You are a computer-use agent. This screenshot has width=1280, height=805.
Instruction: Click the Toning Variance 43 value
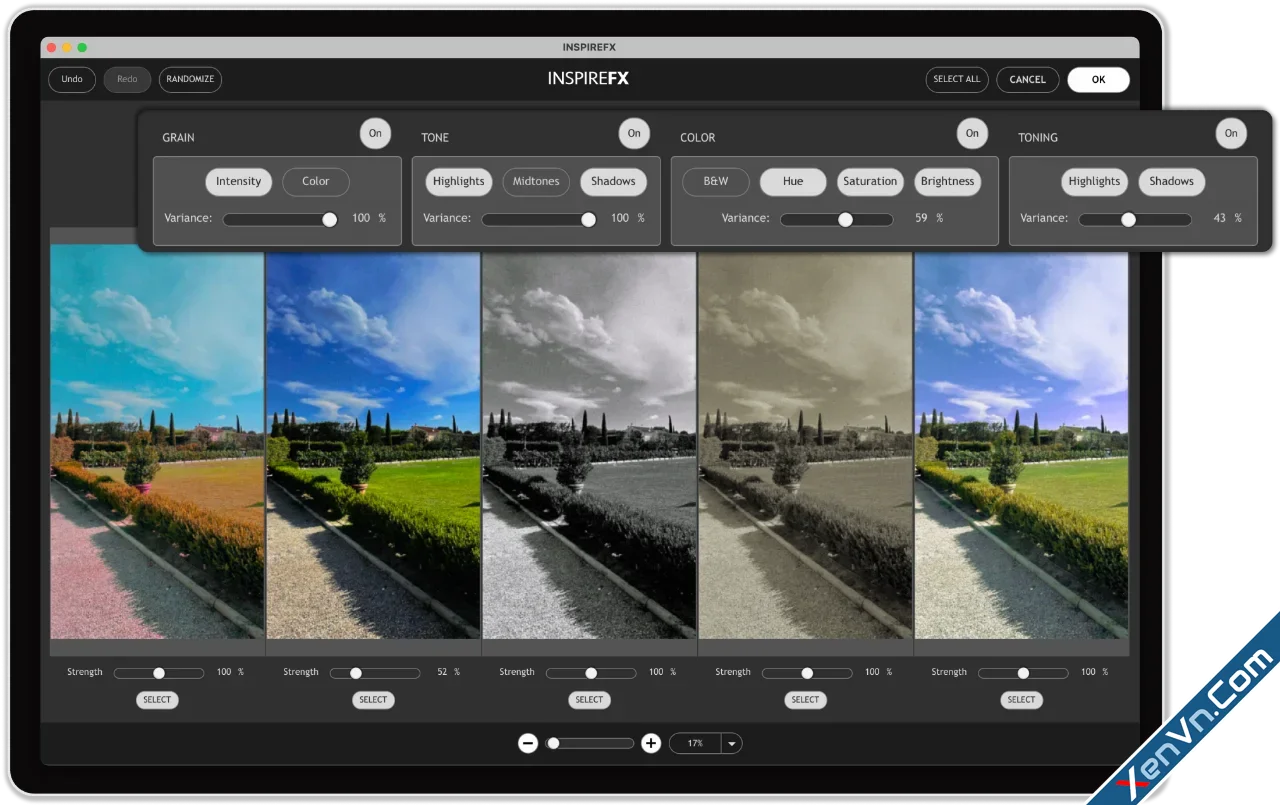(x=1219, y=218)
